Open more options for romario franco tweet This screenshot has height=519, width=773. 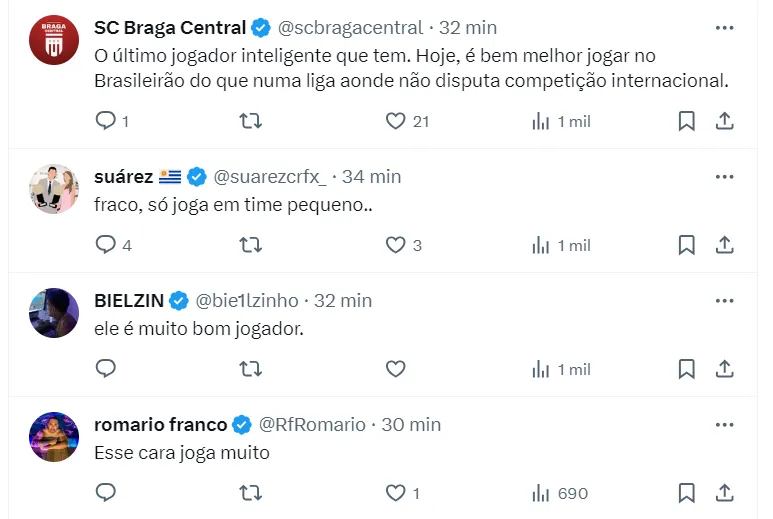click(x=725, y=424)
